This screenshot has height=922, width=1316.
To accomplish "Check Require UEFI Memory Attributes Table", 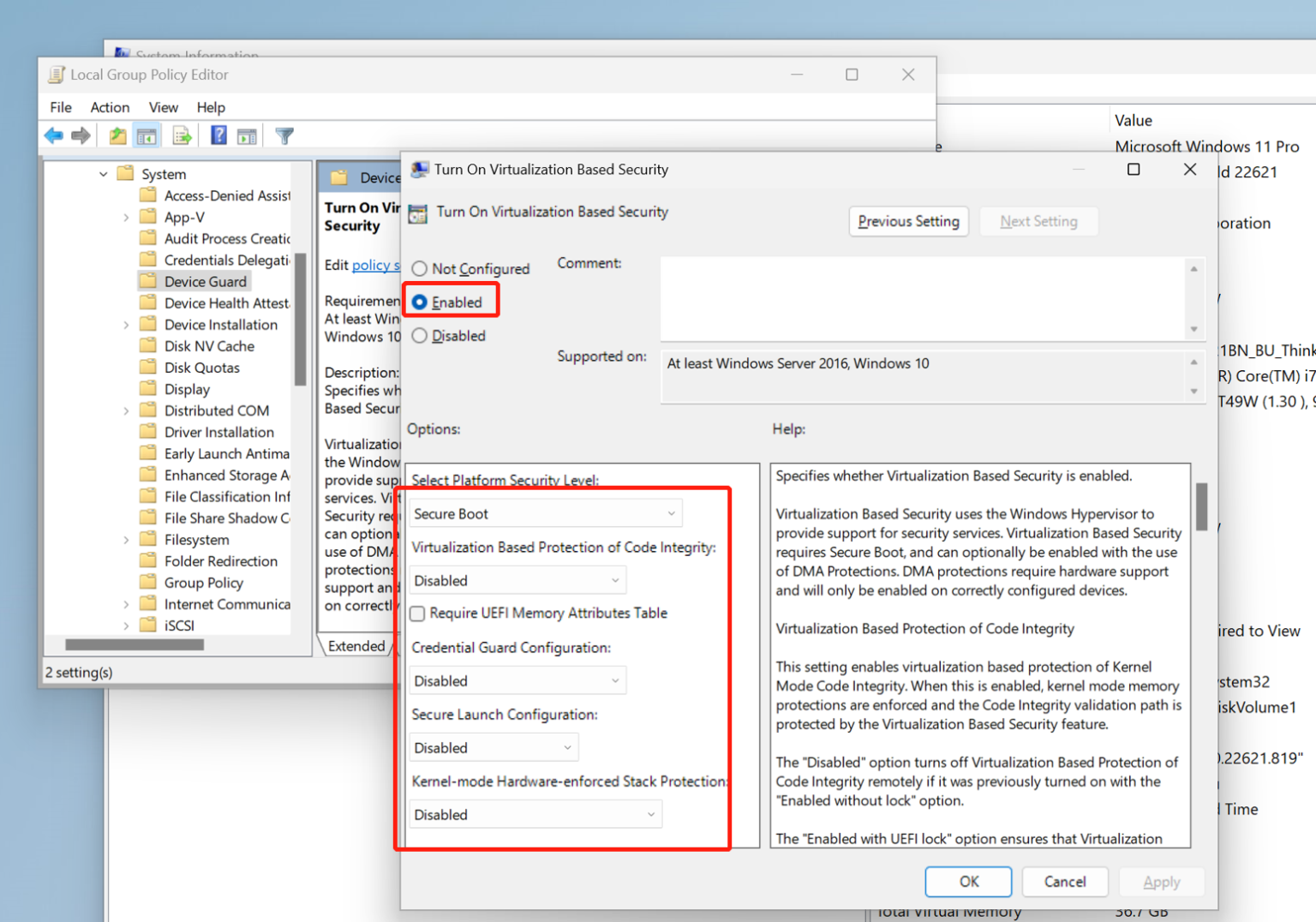I will pos(418,614).
